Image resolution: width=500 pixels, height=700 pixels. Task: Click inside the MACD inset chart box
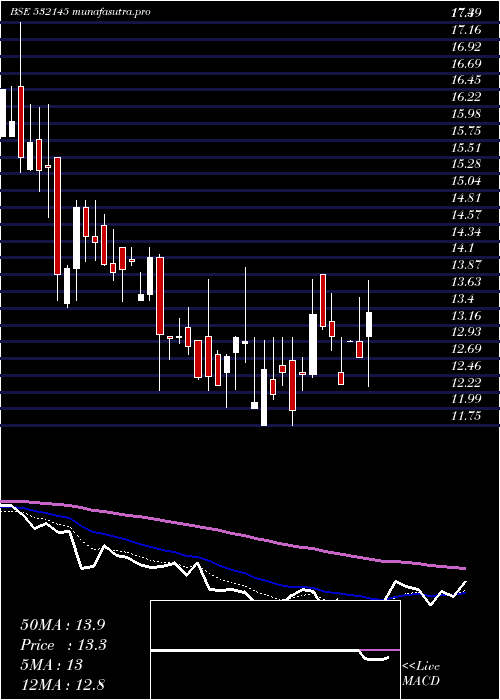pos(275,650)
